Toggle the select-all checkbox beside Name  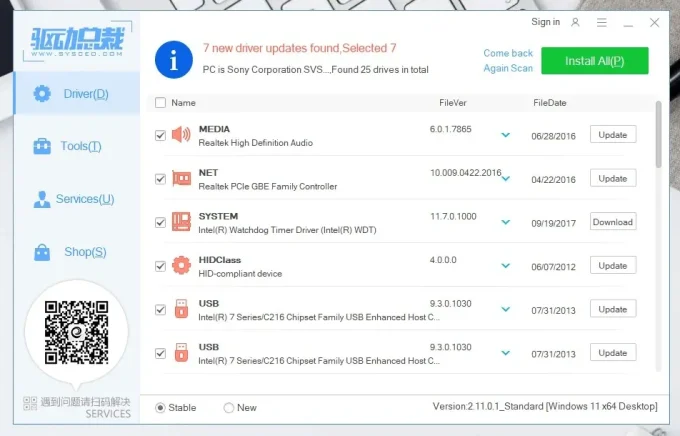(x=160, y=102)
